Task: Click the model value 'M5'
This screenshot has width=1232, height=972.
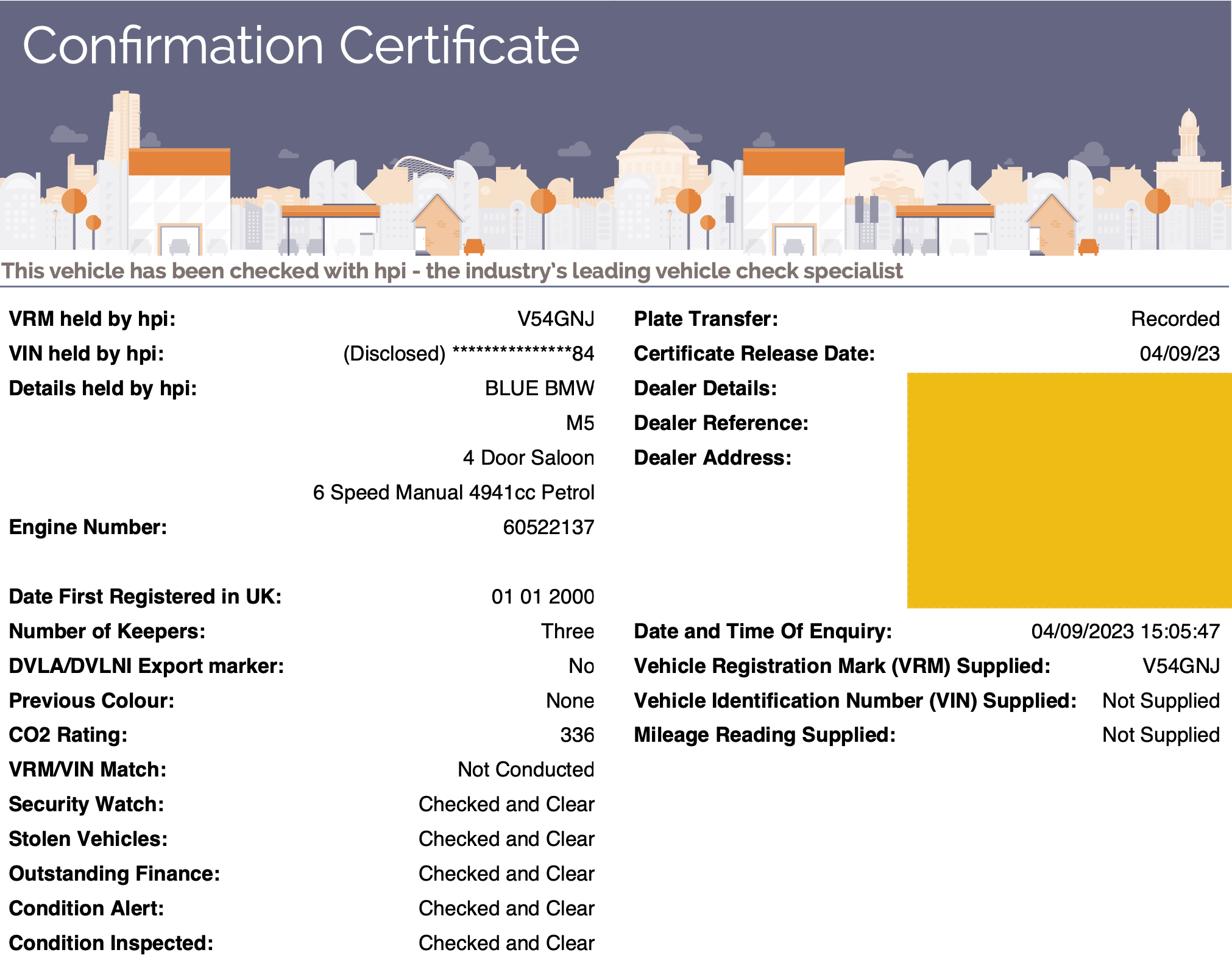Action: tap(580, 423)
